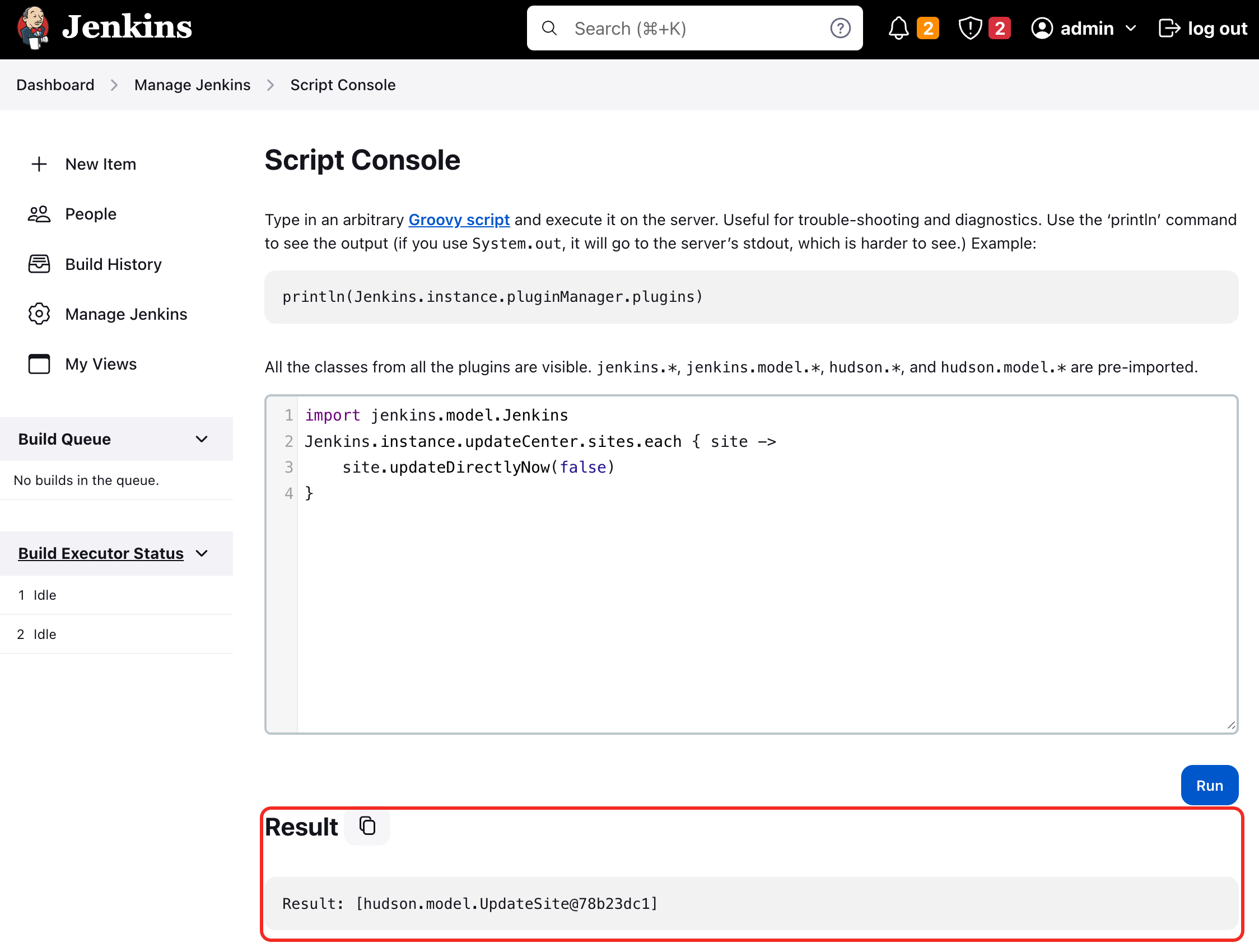1259x952 pixels.
Task: Expand the admin user dropdown chevron
Action: pos(1131,28)
